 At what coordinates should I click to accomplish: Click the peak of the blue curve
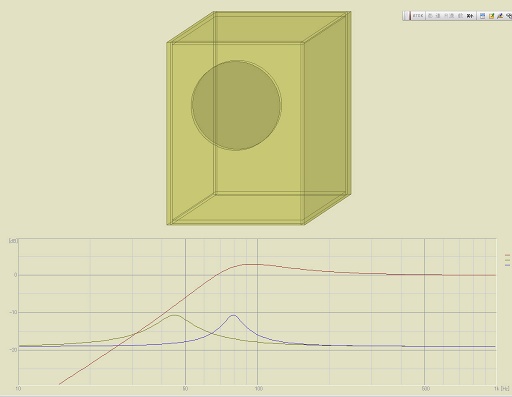pyautogui.click(x=234, y=315)
